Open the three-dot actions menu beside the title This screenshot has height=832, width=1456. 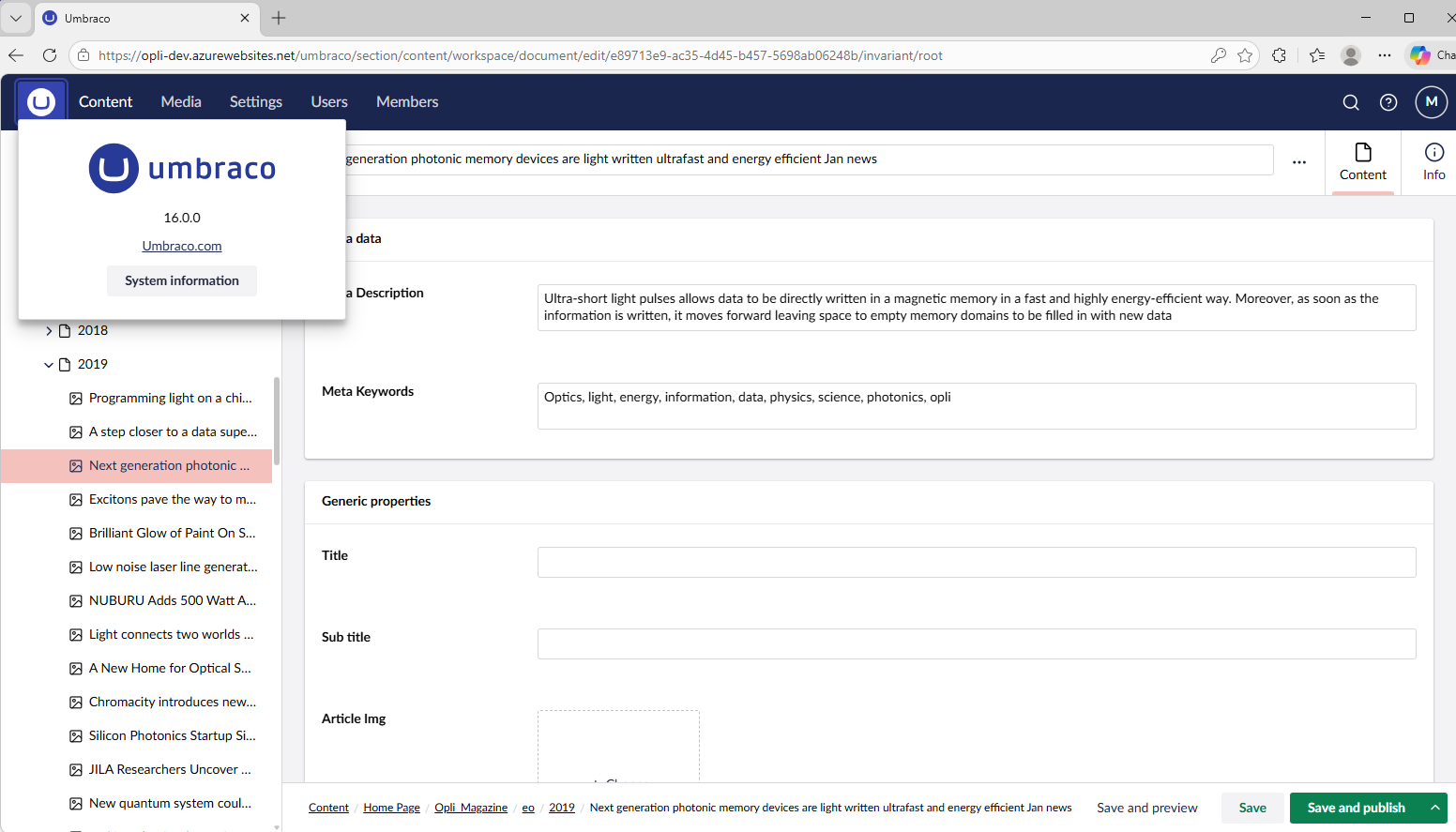coord(1299,161)
